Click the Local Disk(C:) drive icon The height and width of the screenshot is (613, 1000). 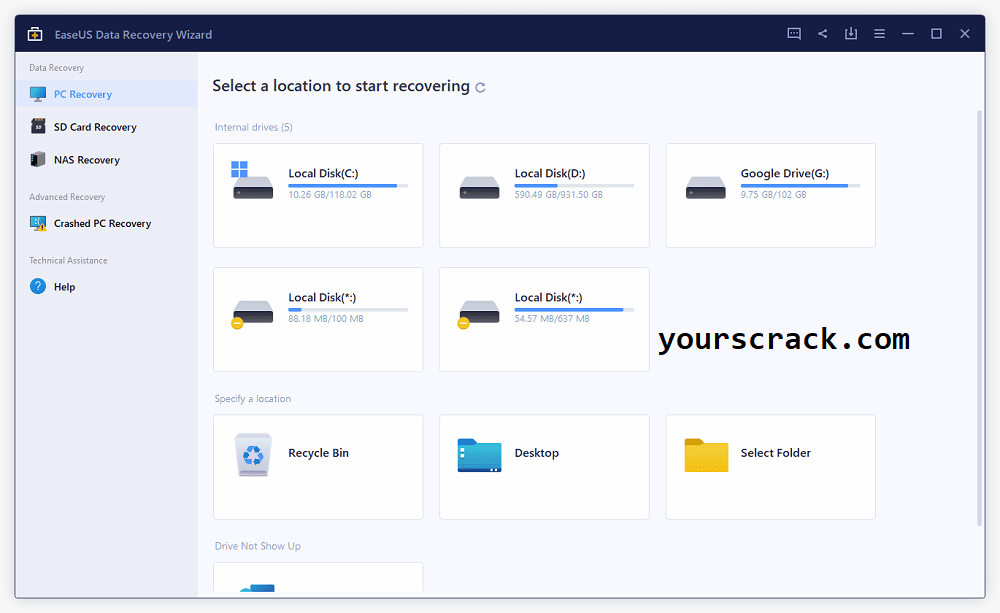click(252, 181)
